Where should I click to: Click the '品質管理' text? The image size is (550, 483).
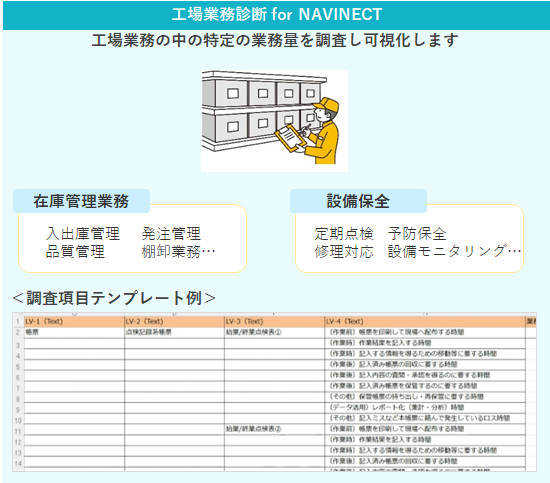click(x=75, y=251)
